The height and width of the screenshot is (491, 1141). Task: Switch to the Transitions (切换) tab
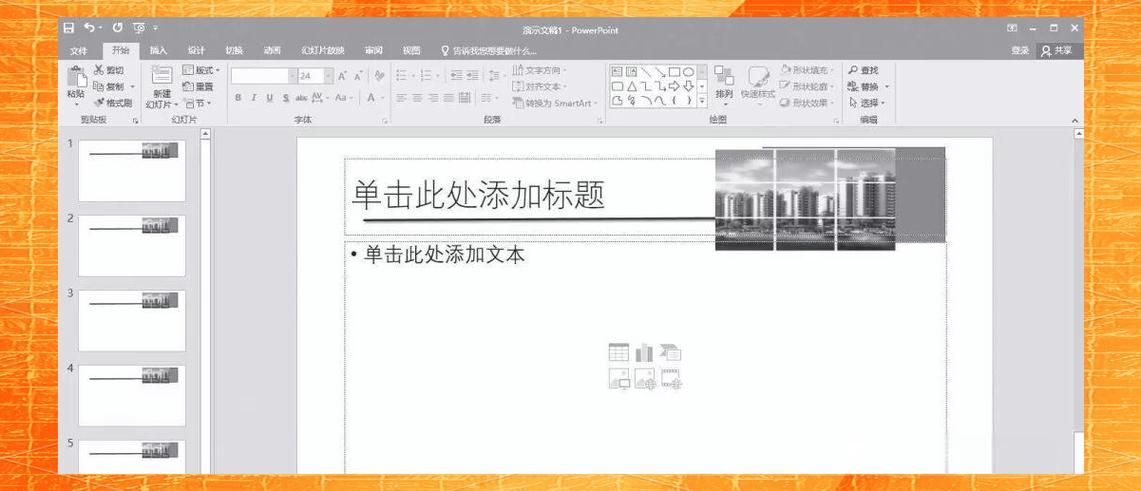coord(234,51)
